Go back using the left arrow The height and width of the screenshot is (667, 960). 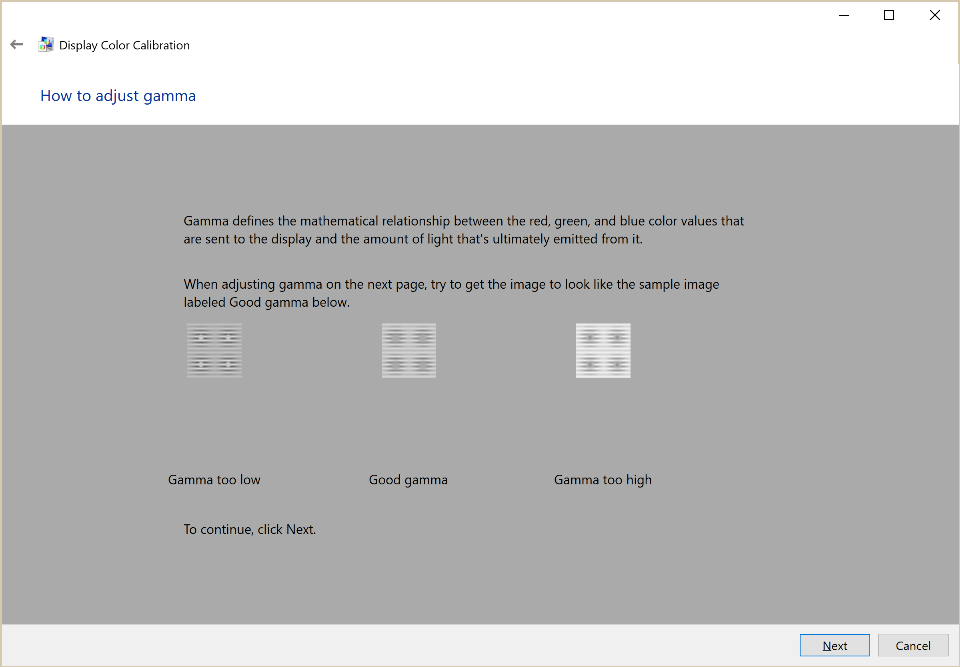click(17, 44)
